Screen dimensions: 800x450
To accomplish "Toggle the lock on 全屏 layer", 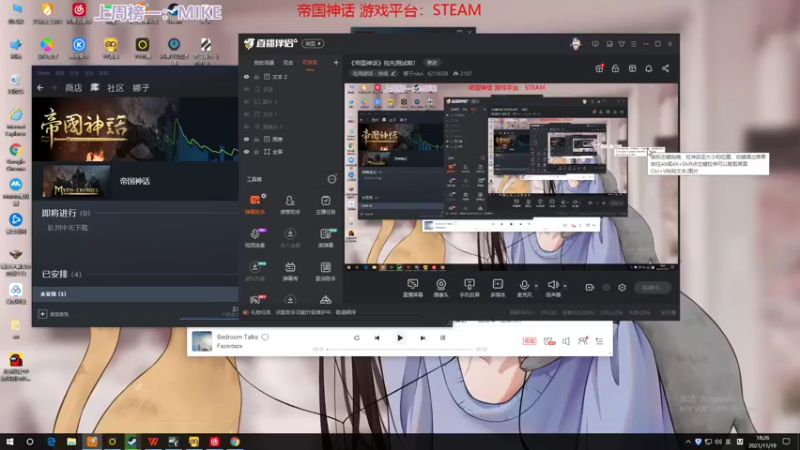I will click(x=257, y=152).
